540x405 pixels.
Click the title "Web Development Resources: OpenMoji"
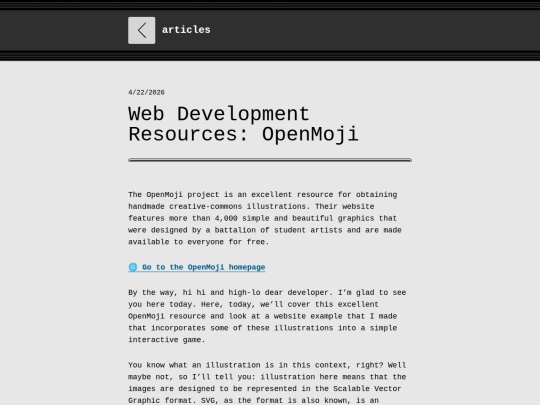pos(243,124)
